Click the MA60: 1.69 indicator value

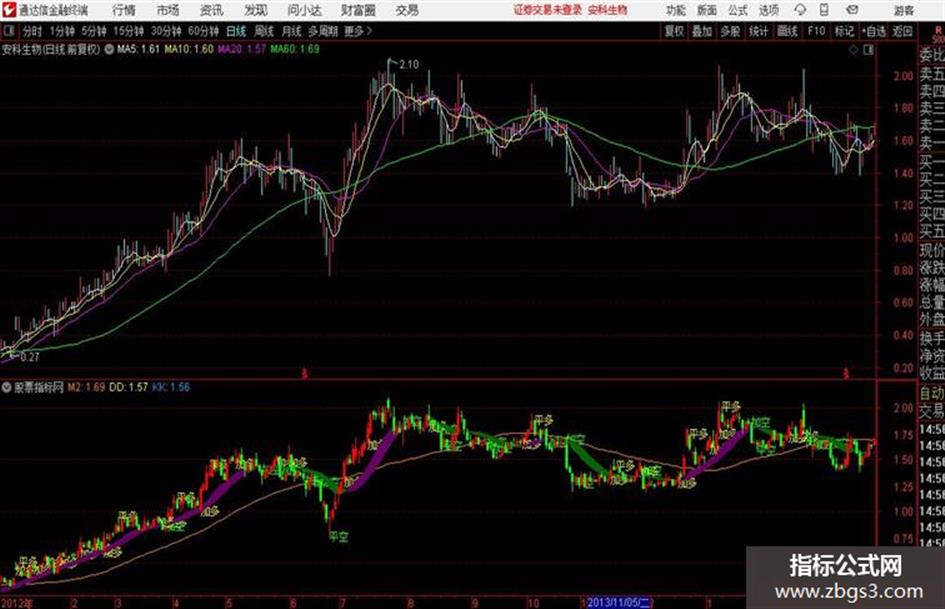(x=295, y=49)
